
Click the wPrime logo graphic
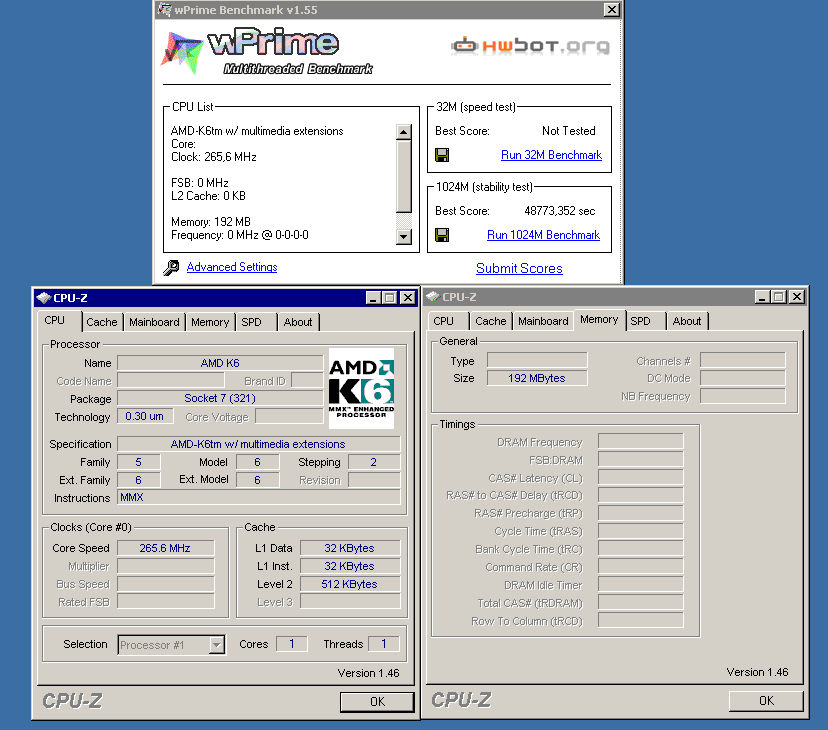[267, 52]
